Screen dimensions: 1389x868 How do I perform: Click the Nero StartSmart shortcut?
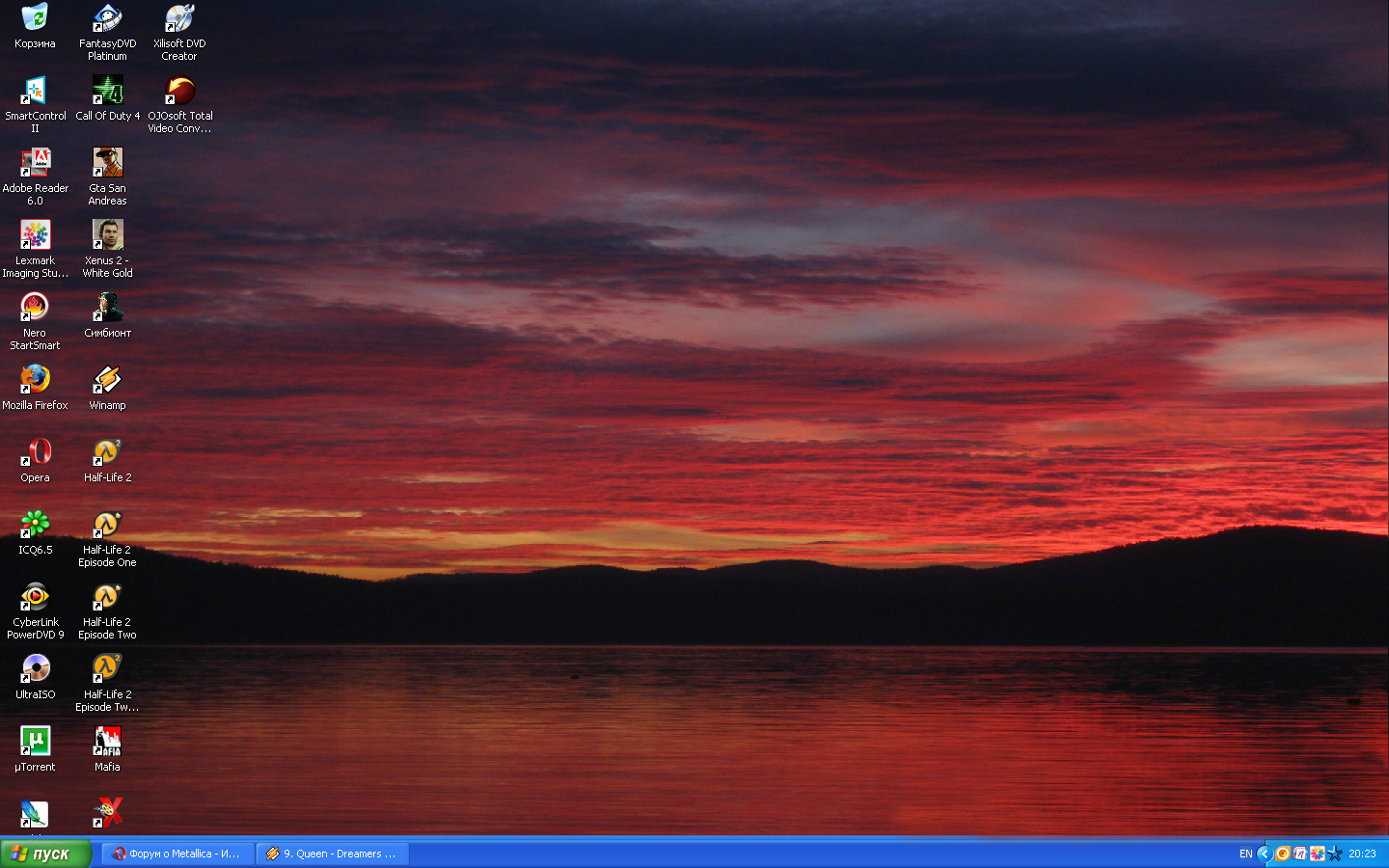tap(35, 308)
